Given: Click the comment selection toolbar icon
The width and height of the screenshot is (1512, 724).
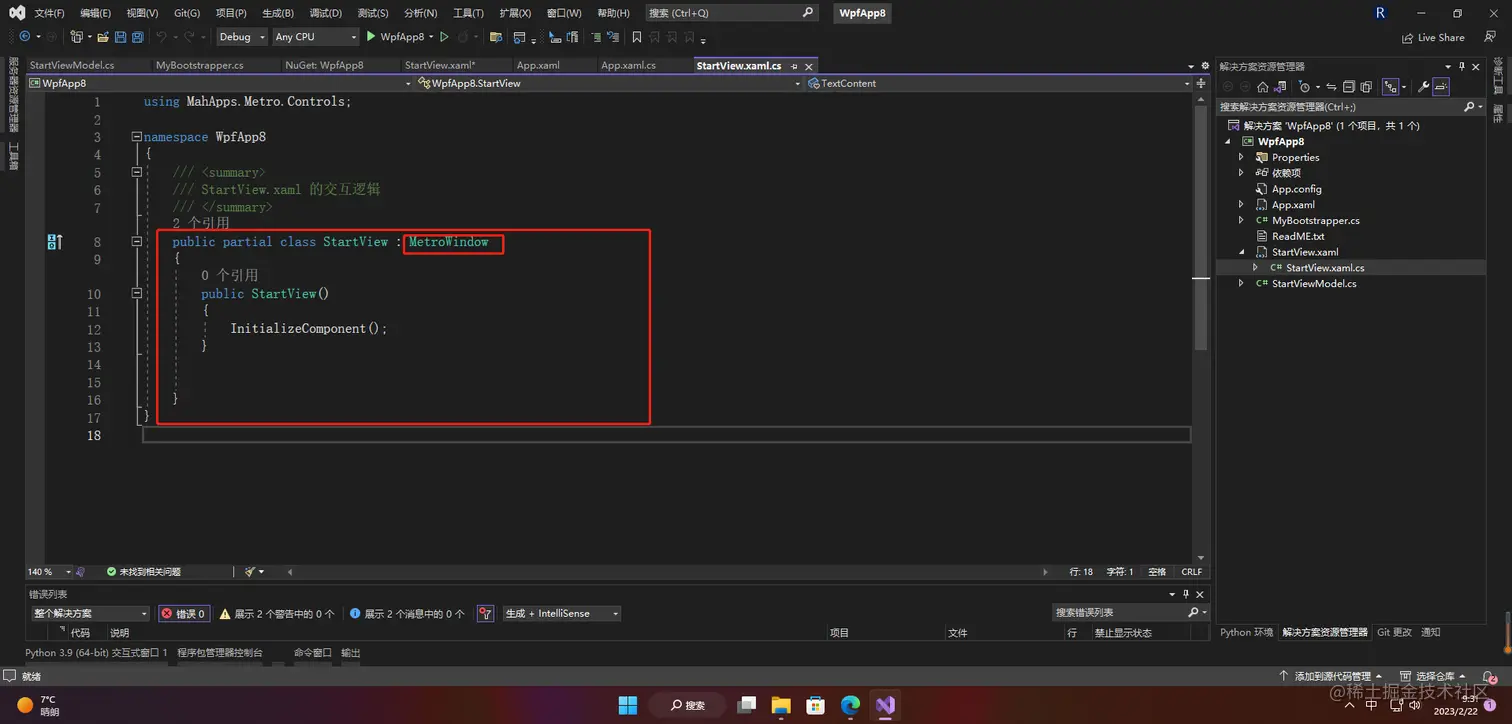Looking at the screenshot, I should point(596,37).
